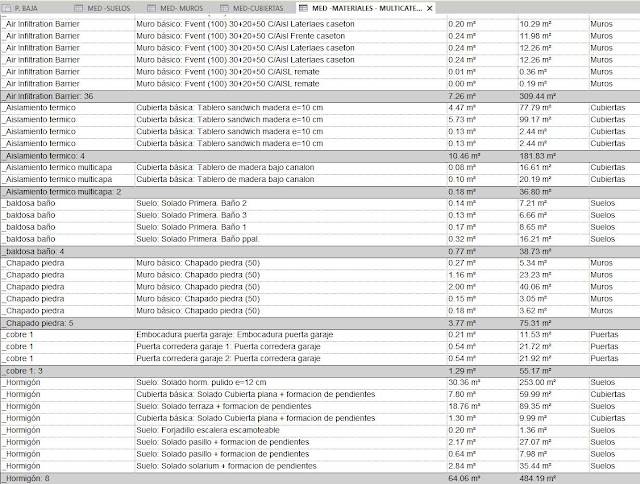Select the 'Air Infiltration Barrier: 36' group total row
Screen dimensions: 640x484
coord(320,96)
